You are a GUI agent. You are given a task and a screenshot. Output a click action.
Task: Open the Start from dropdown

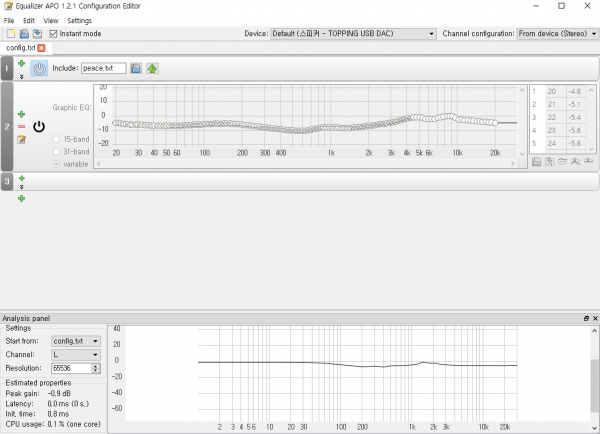coord(76,341)
